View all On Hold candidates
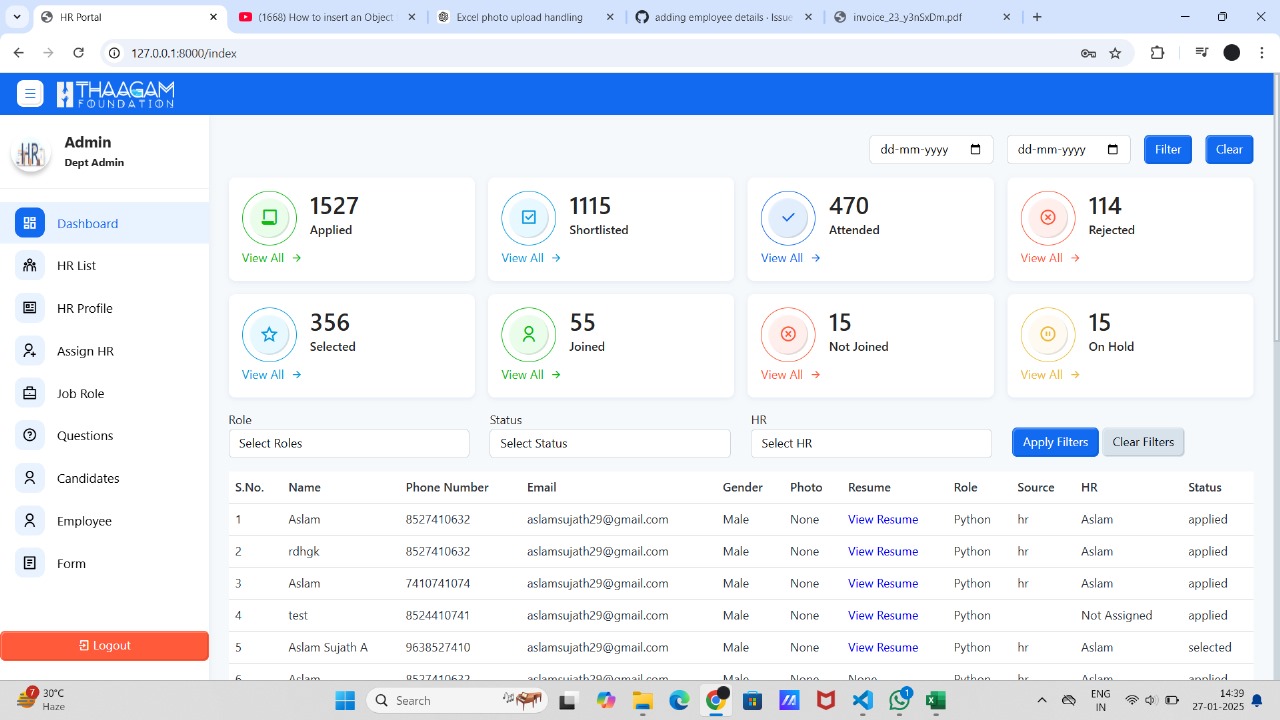Screen dimensions: 1280x720 coord(1050,375)
